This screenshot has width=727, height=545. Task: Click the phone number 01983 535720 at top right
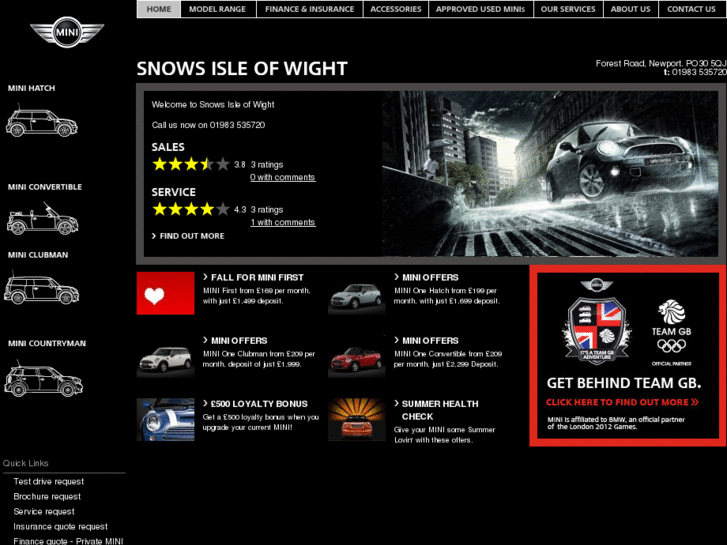click(699, 72)
